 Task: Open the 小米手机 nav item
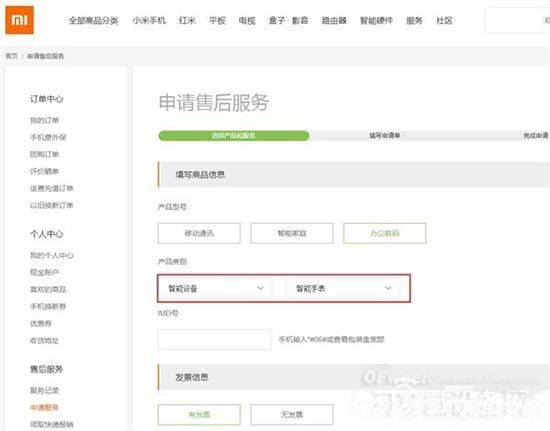tap(149, 21)
